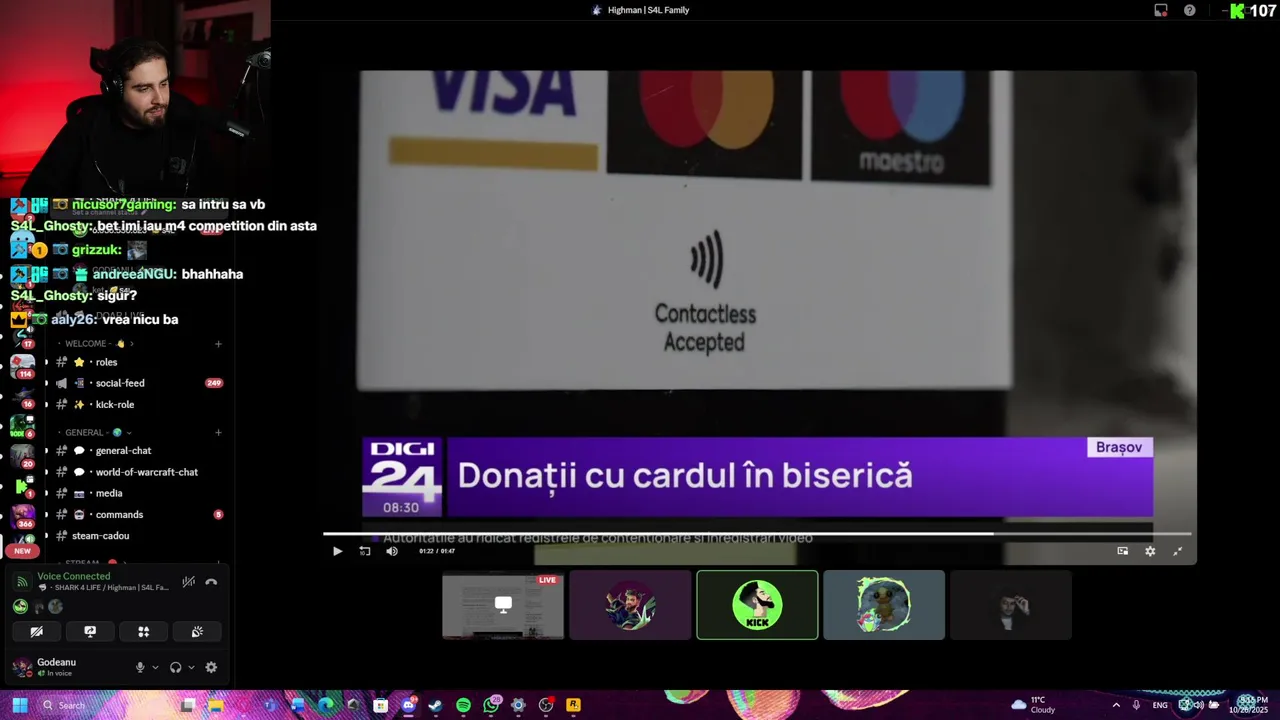The height and width of the screenshot is (720, 1280).
Task: Play the Digi24 stream video
Action: 337,551
